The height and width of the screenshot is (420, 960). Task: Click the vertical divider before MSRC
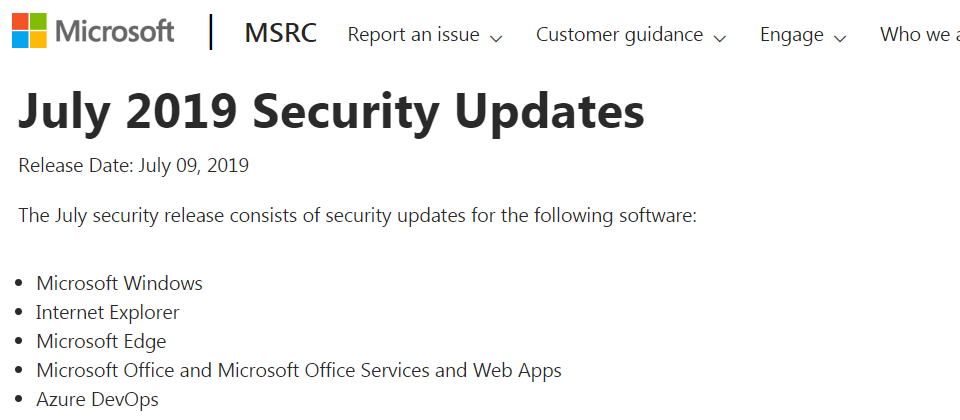(211, 32)
